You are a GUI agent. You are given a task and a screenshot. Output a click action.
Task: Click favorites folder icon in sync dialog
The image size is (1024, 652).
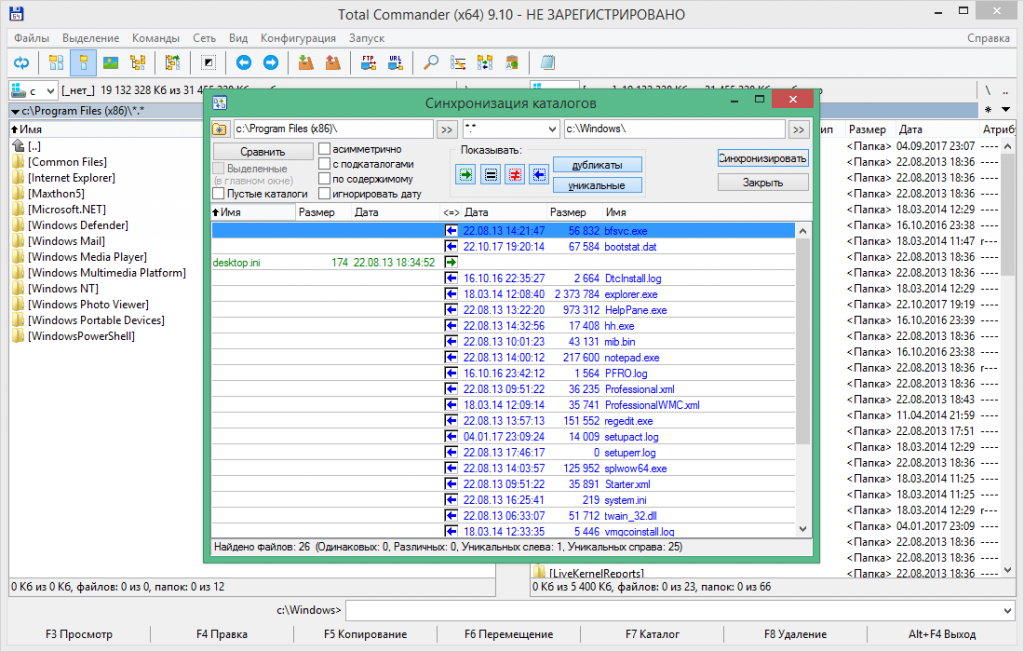pos(220,129)
